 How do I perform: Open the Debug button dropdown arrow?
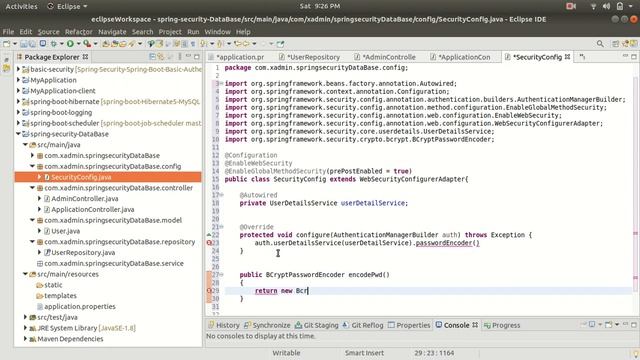(x=62, y=44)
